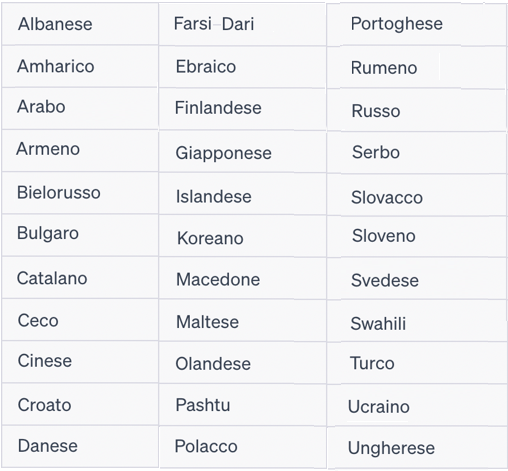Select Bielorusso in the first column

80,192
